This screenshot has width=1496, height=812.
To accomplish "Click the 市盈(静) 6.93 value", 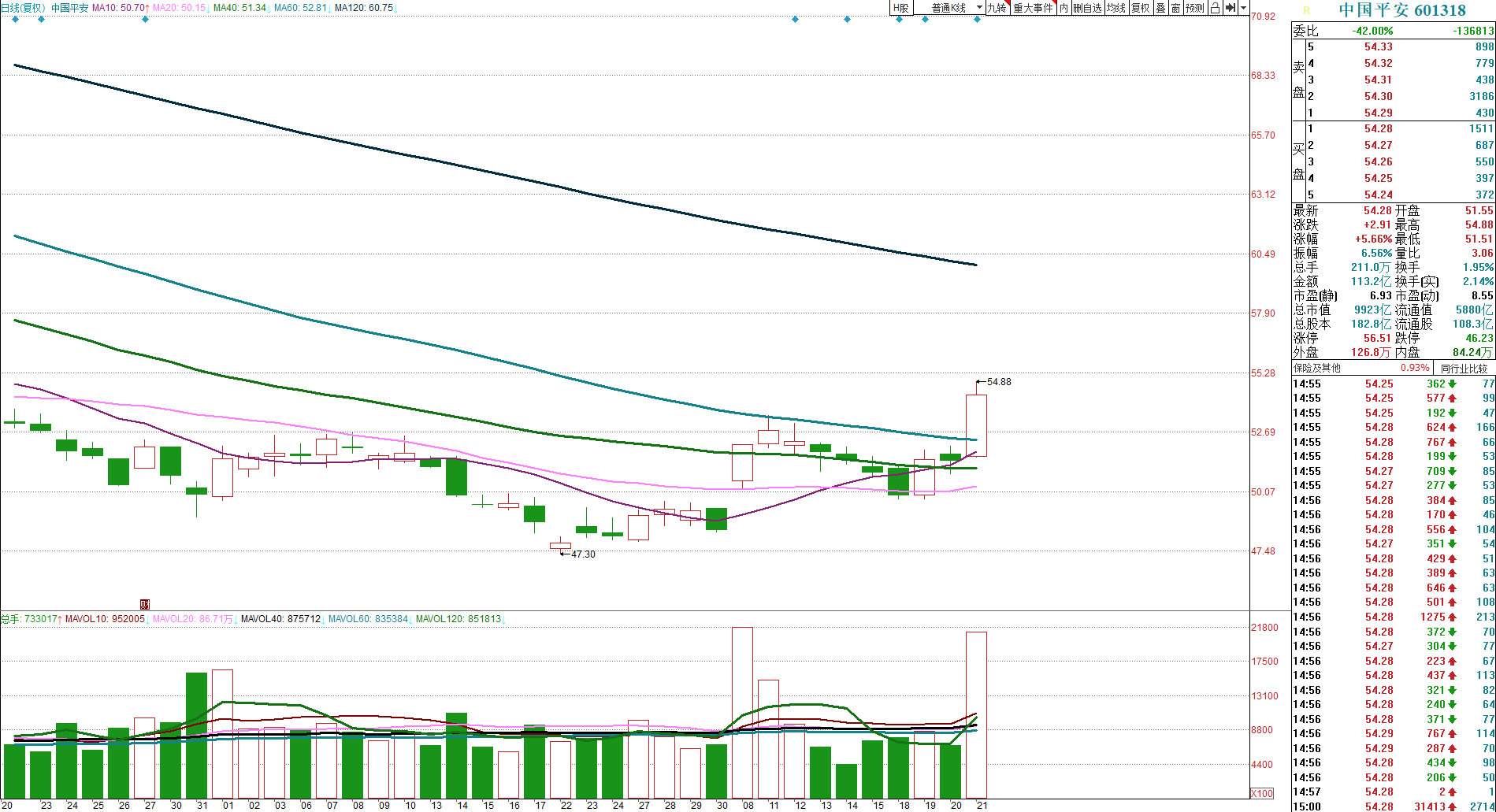I will [1381, 296].
